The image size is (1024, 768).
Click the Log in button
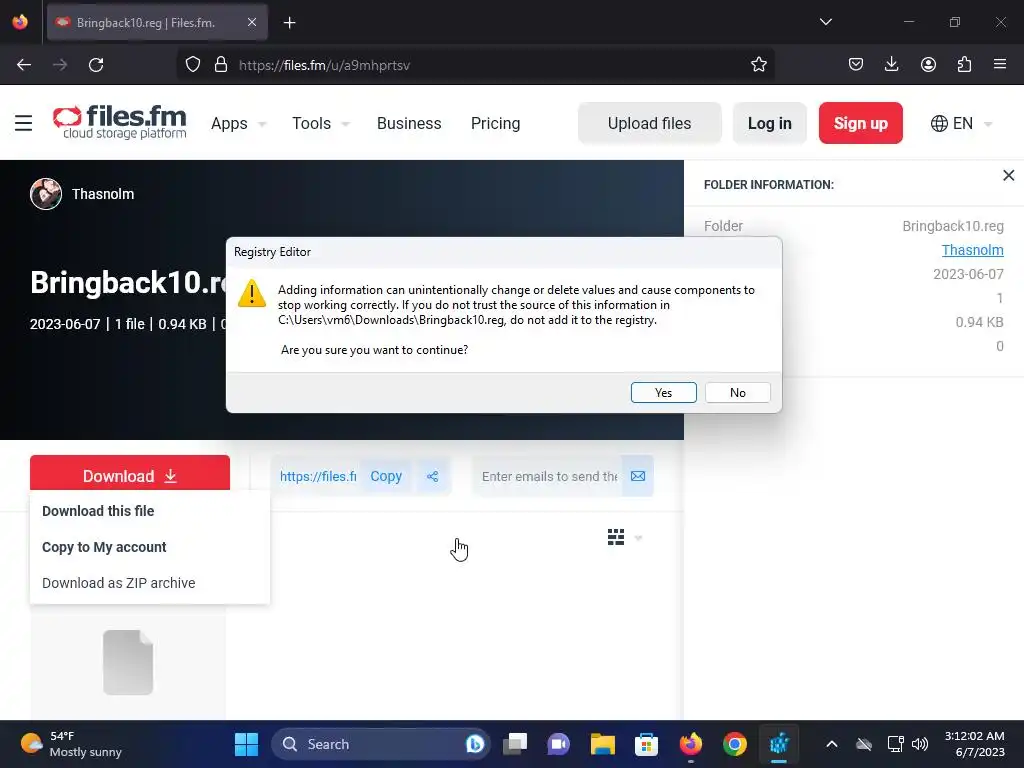[769, 123]
